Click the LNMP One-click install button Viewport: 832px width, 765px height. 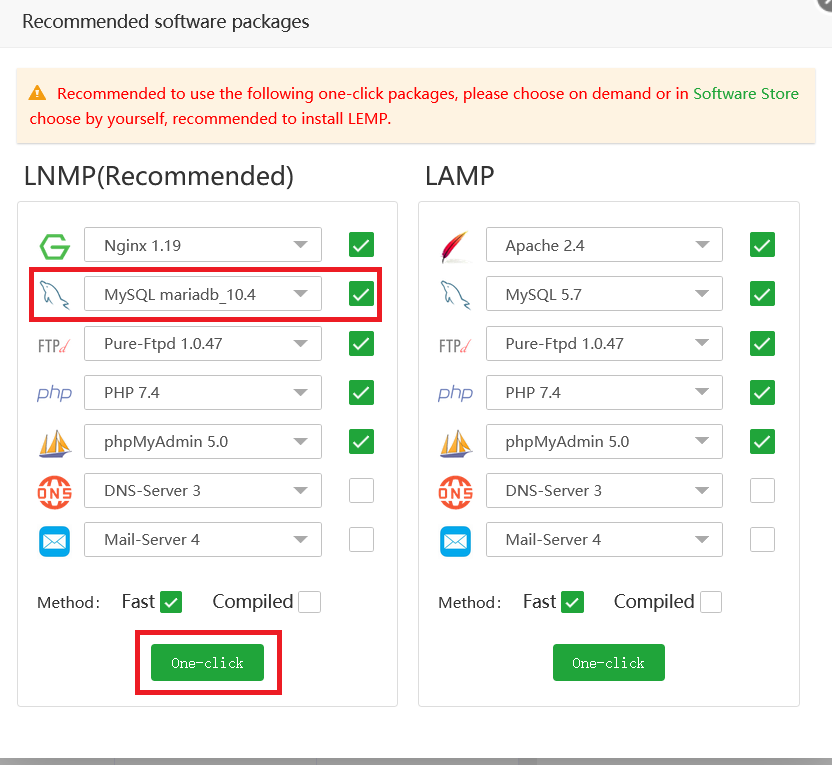[207, 662]
